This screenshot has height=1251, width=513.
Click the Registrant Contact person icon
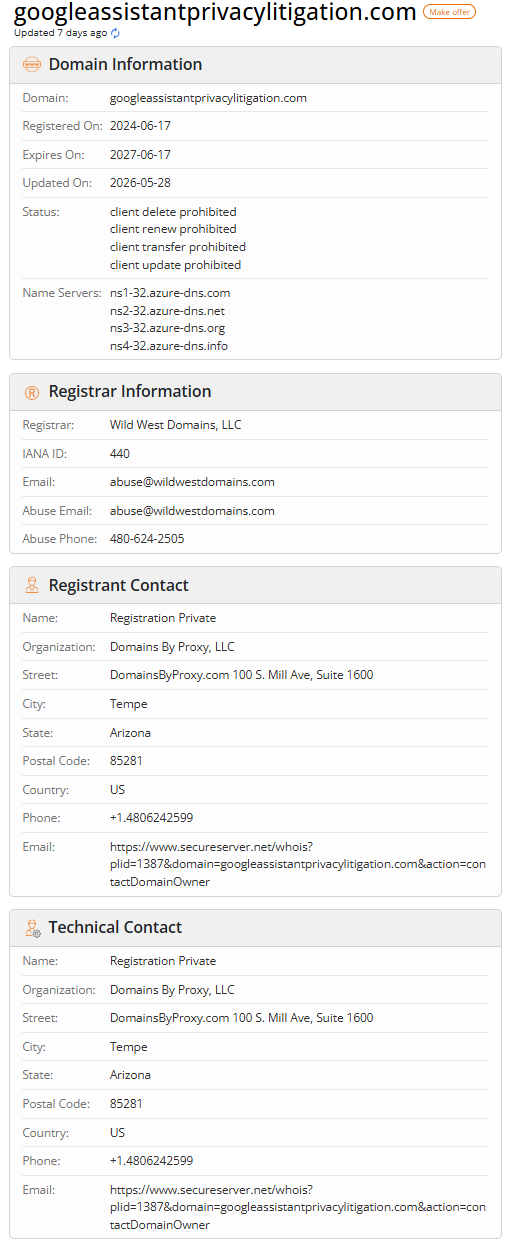pos(32,585)
